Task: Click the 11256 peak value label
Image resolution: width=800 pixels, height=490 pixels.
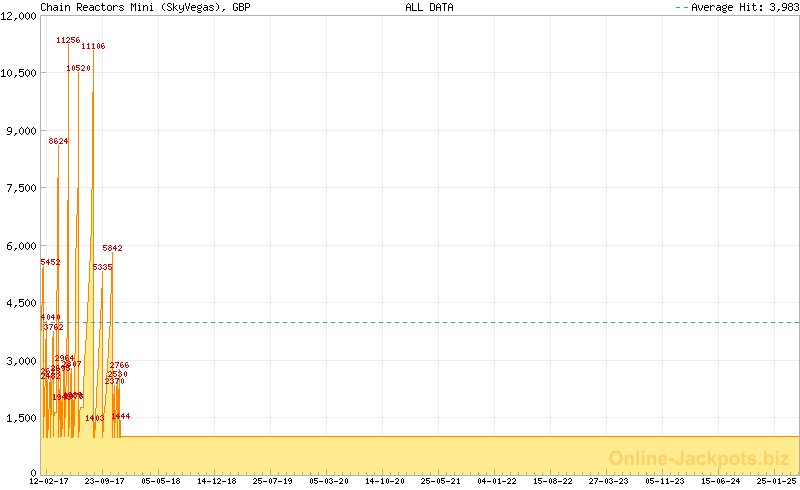Action: 68,40
